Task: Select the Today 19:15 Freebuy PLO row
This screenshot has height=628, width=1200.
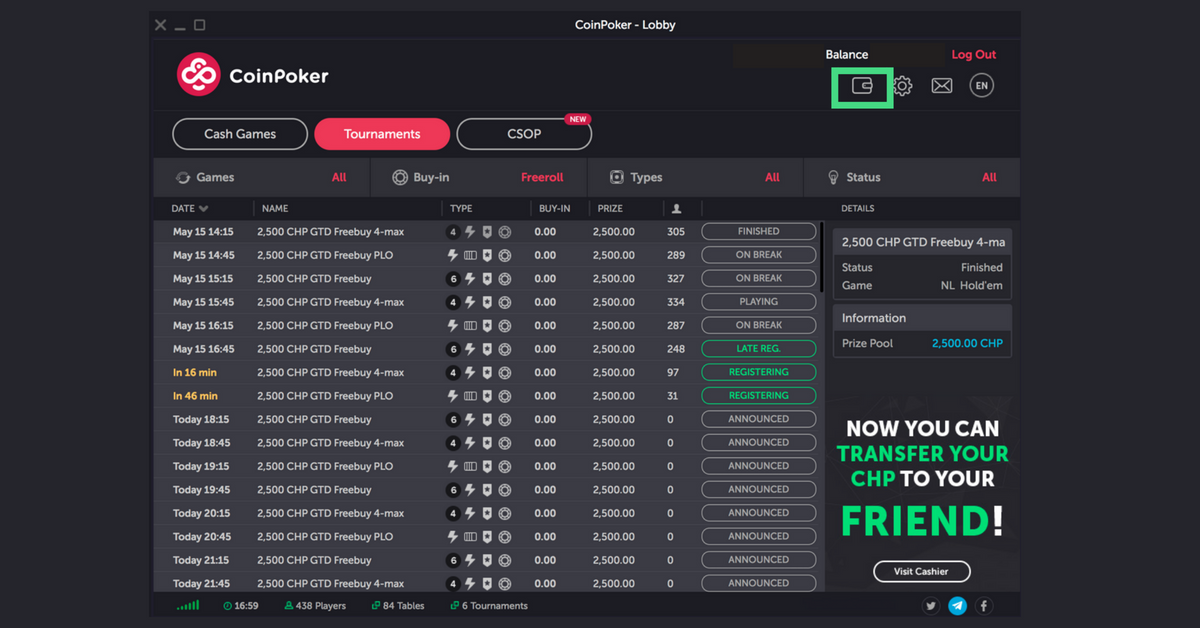Action: pyautogui.click(x=488, y=467)
